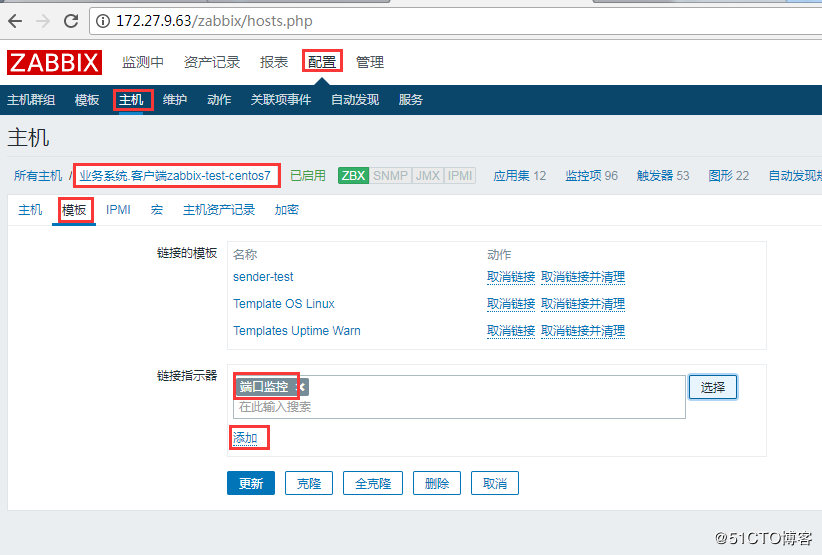The height and width of the screenshot is (555, 822).
Task: Remove the 端口监控 tag with its x
Action: pyautogui.click(x=302, y=387)
